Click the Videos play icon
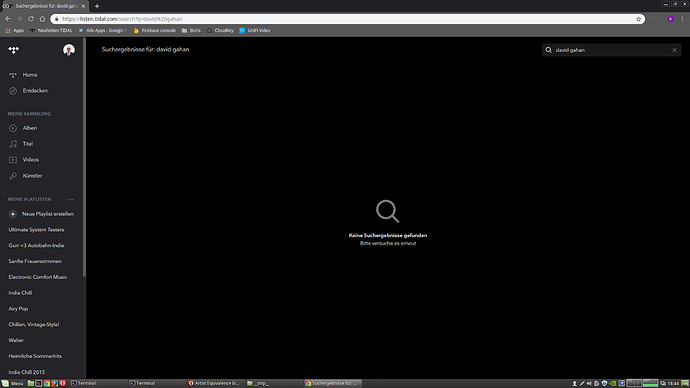The height and width of the screenshot is (388, 690). pyautogui.click(x=13, y=160)
